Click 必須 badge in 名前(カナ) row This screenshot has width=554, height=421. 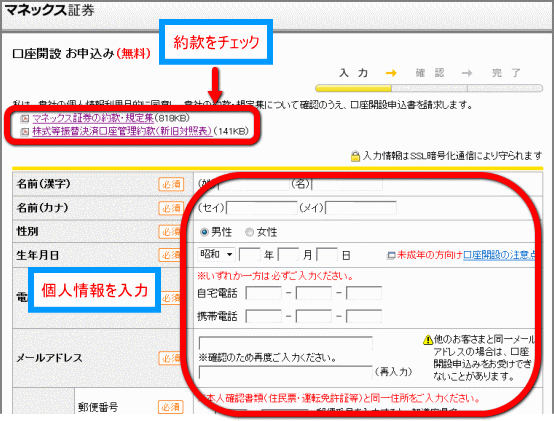[171, 208]
